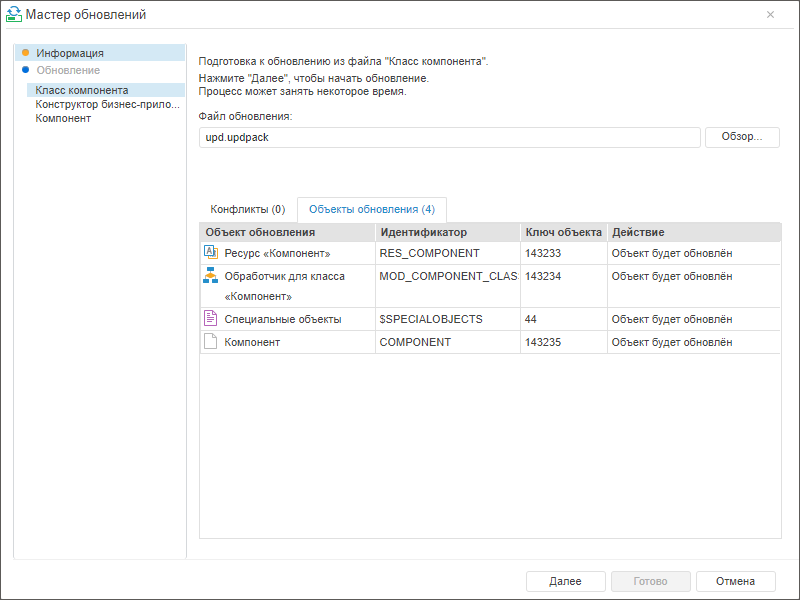Click the Файл обновления input field
The width and height of the screenshot is (800, 600).
(449, 137)
